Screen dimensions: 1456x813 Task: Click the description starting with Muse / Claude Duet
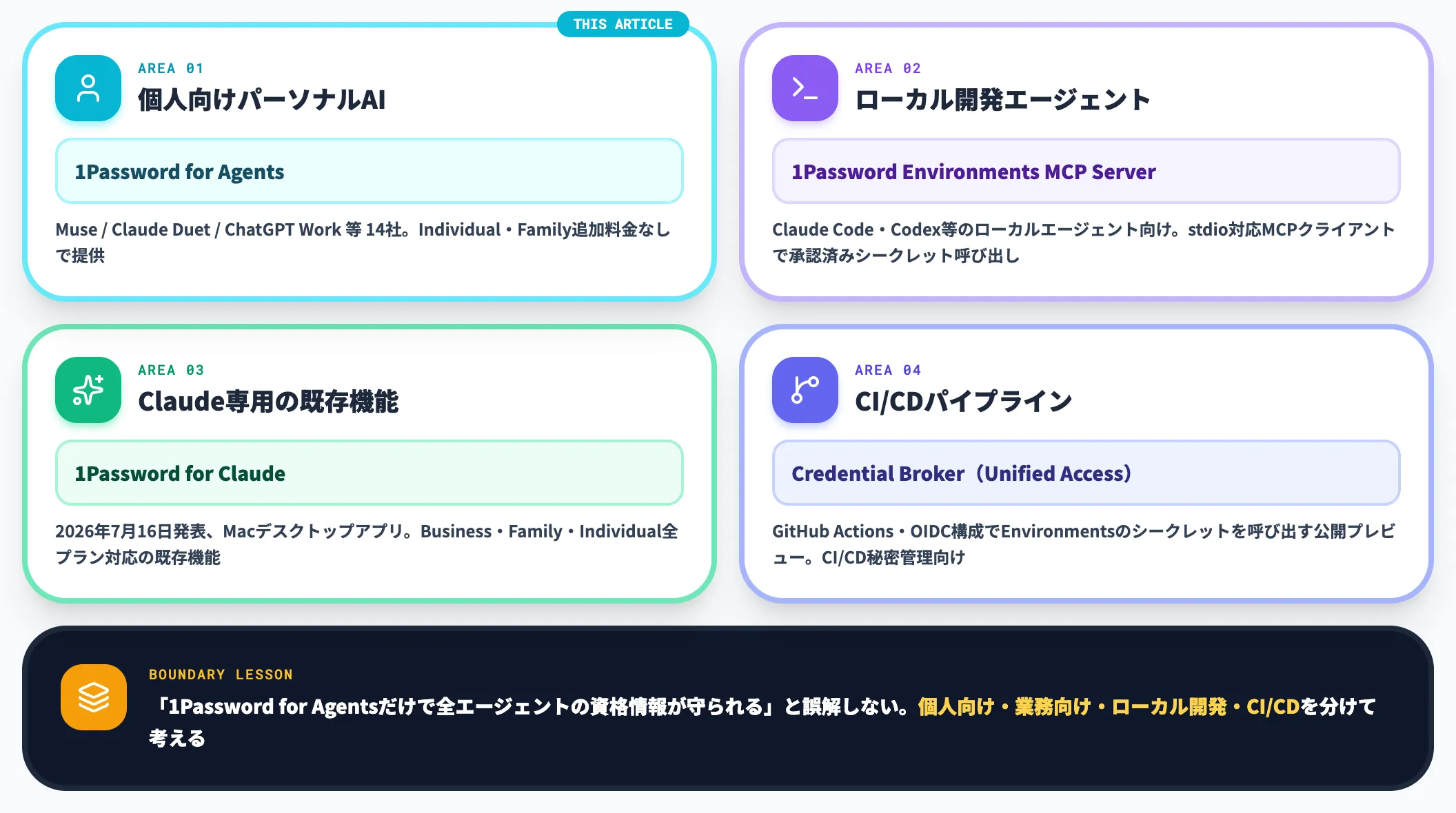click(x=363, y=243)
